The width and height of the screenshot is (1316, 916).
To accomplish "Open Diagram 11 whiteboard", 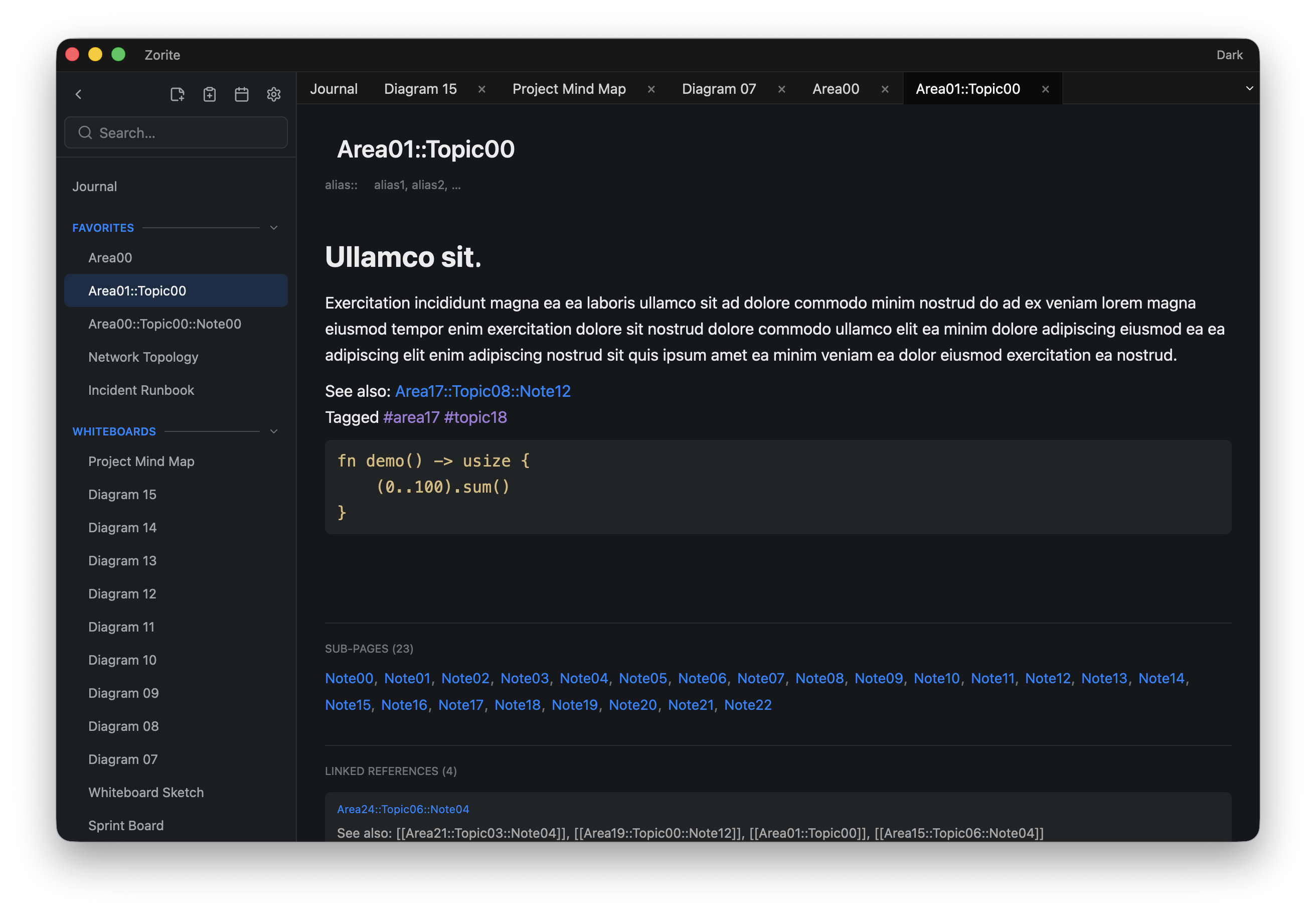I will pos(176,627).
